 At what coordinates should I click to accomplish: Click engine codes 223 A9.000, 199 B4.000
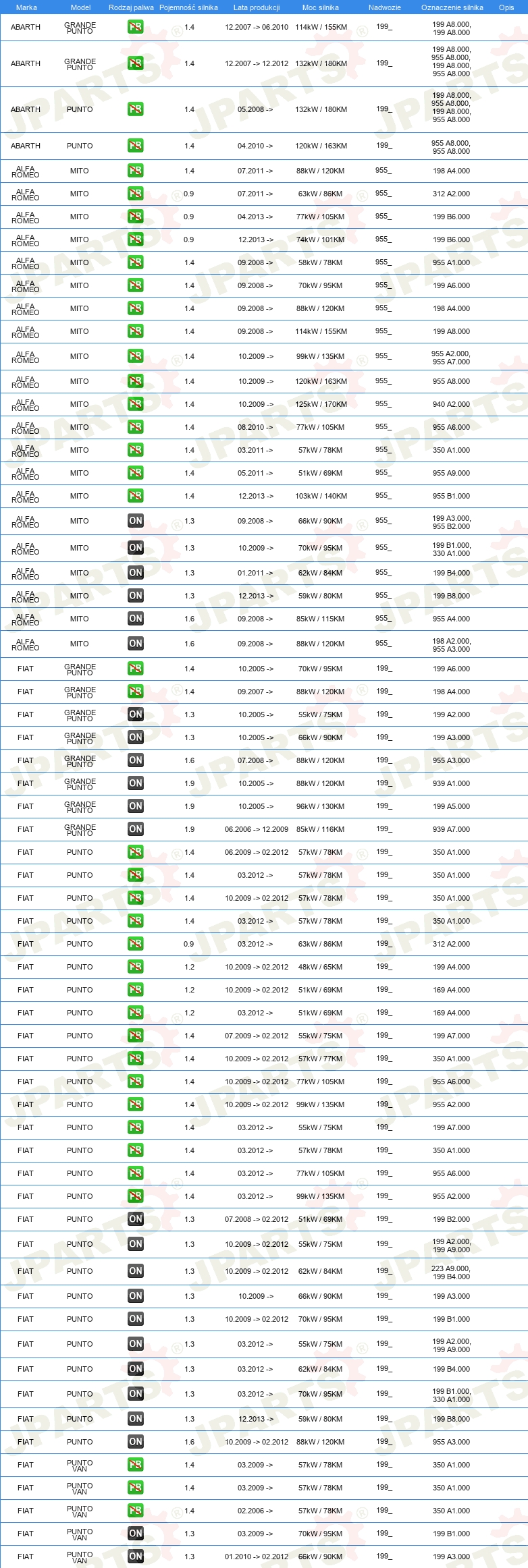(x=451, y=1272)
